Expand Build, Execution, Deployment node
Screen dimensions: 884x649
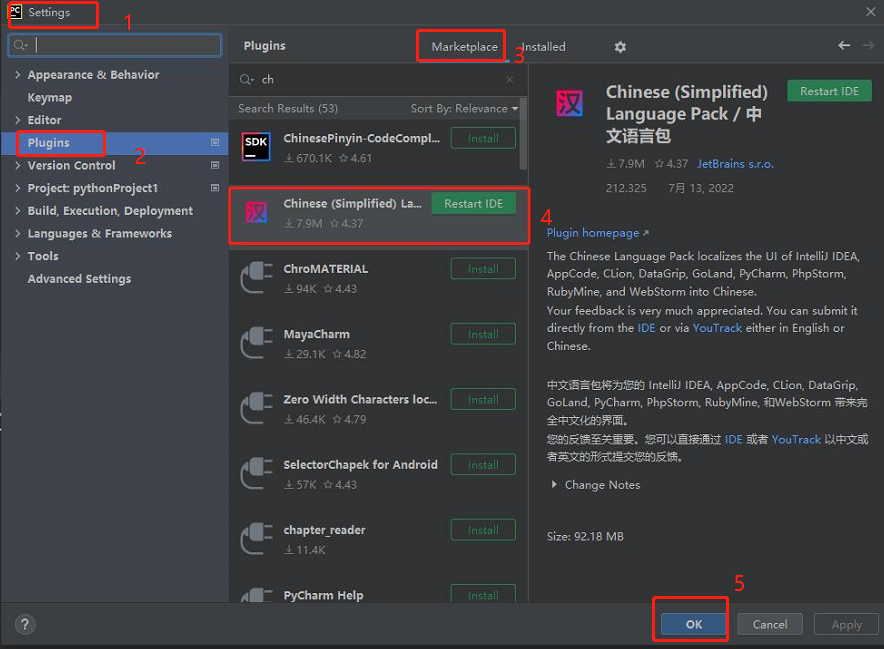pos(17,210)
